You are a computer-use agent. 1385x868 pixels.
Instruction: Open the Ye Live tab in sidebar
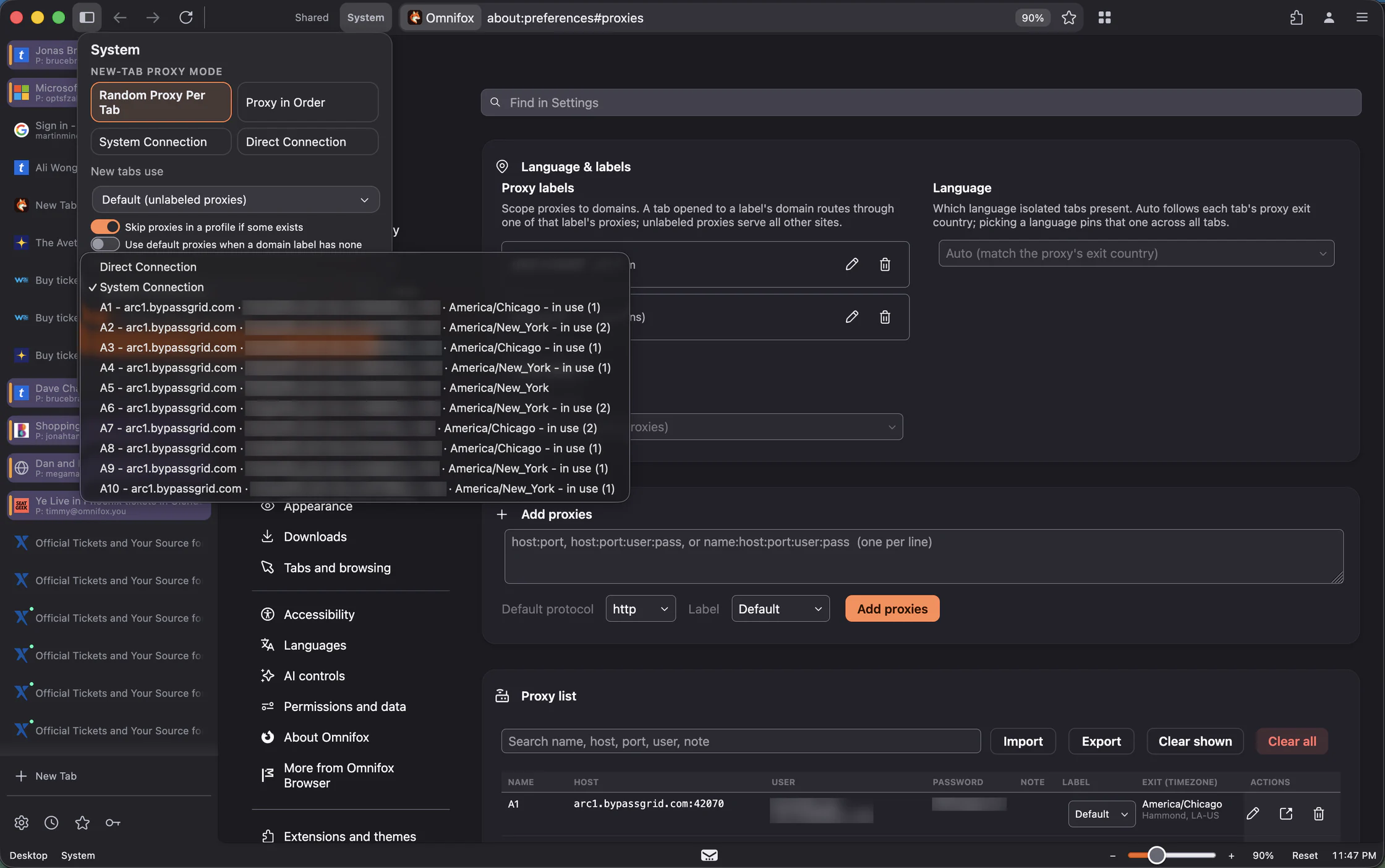(x=109, y=505)
